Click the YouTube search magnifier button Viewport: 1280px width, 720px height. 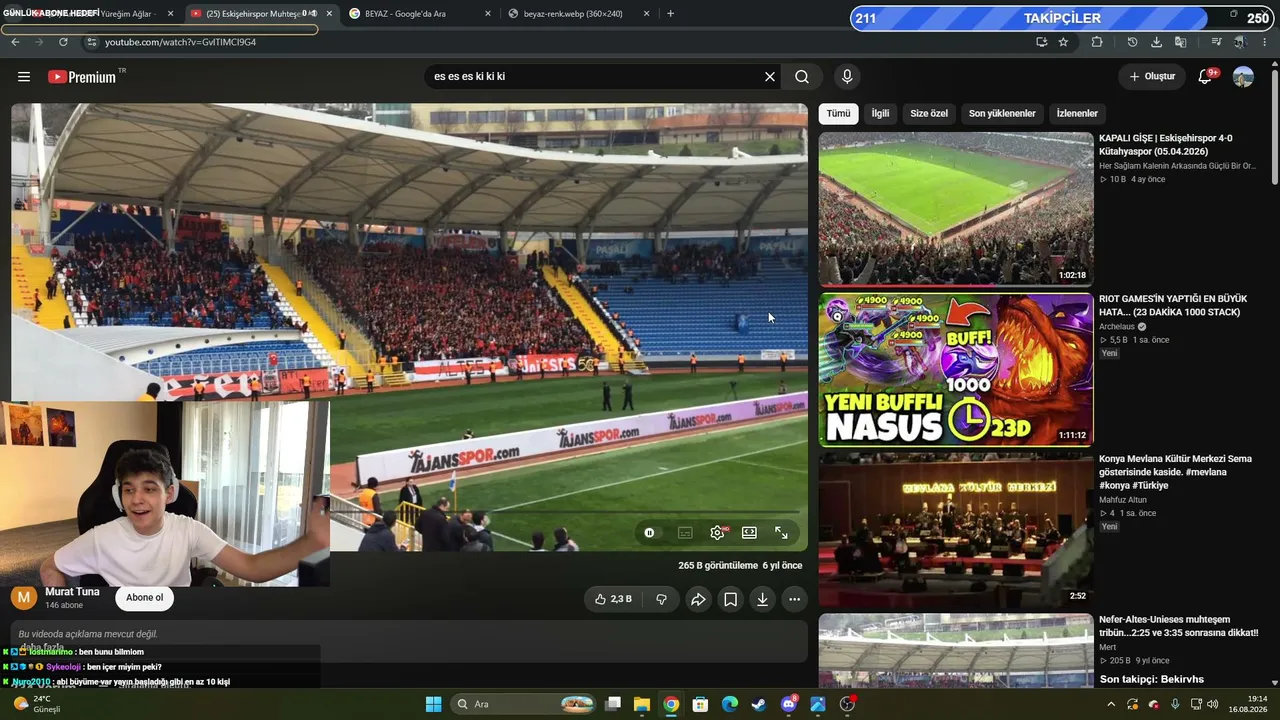(802, 77)
